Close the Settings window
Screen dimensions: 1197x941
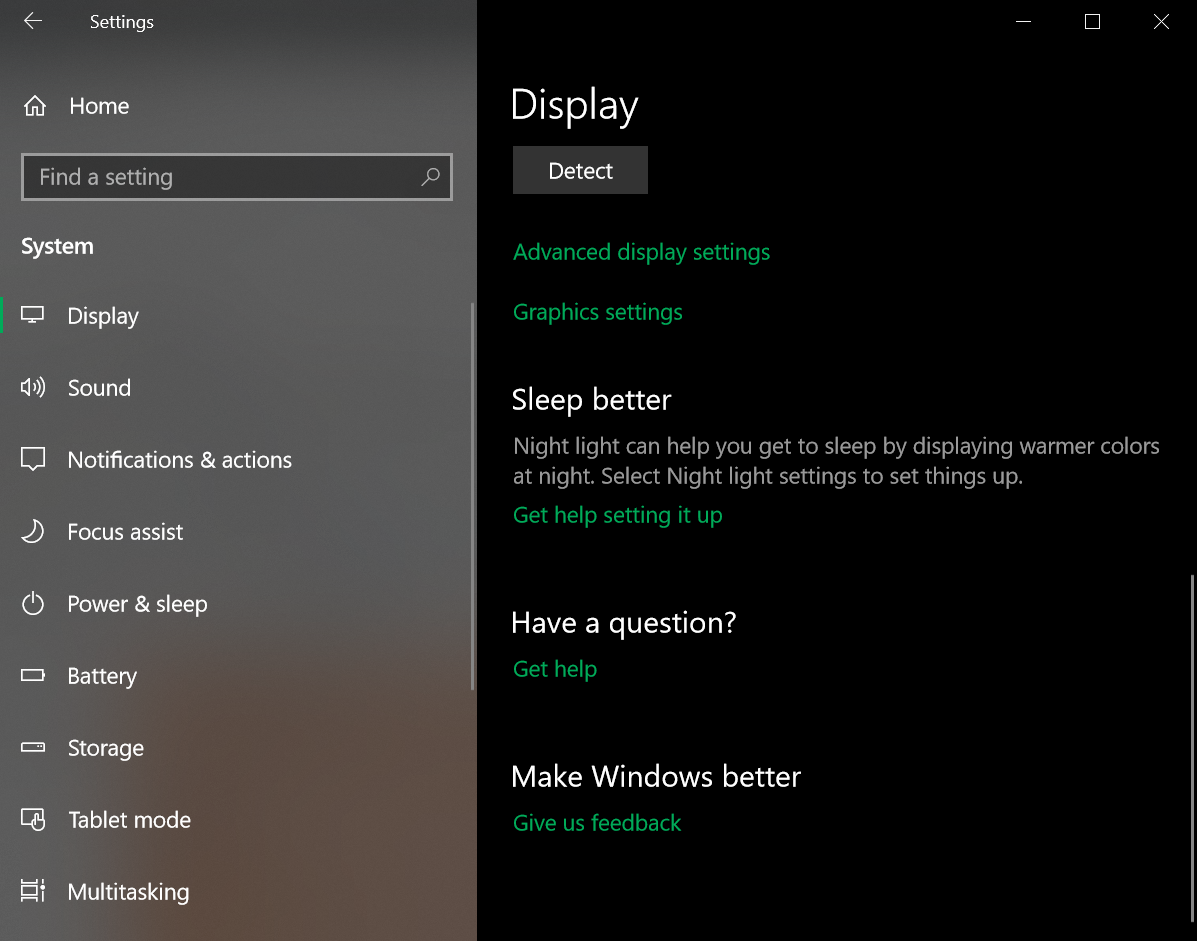[x=1161, y=21]
